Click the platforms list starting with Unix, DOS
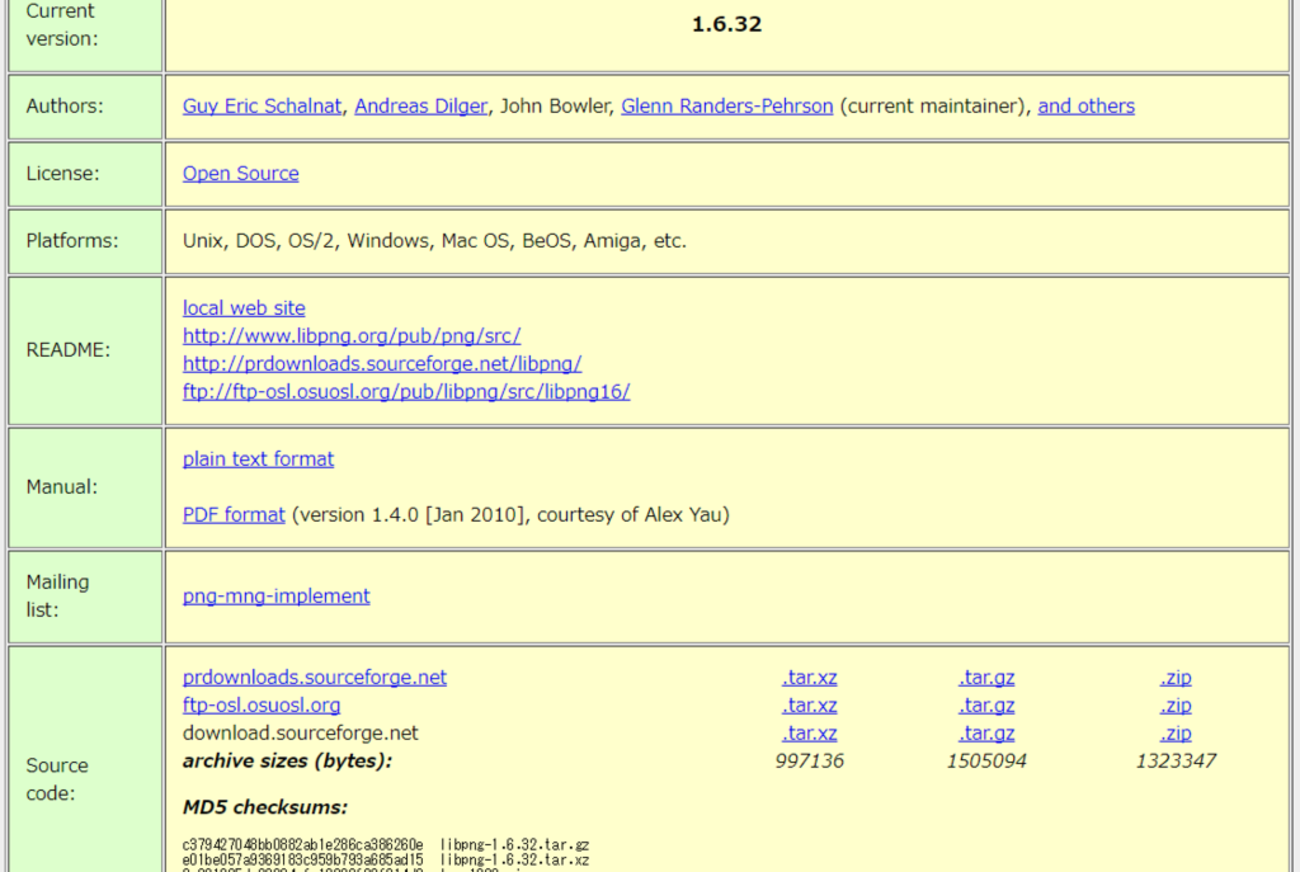 point(434,240)
